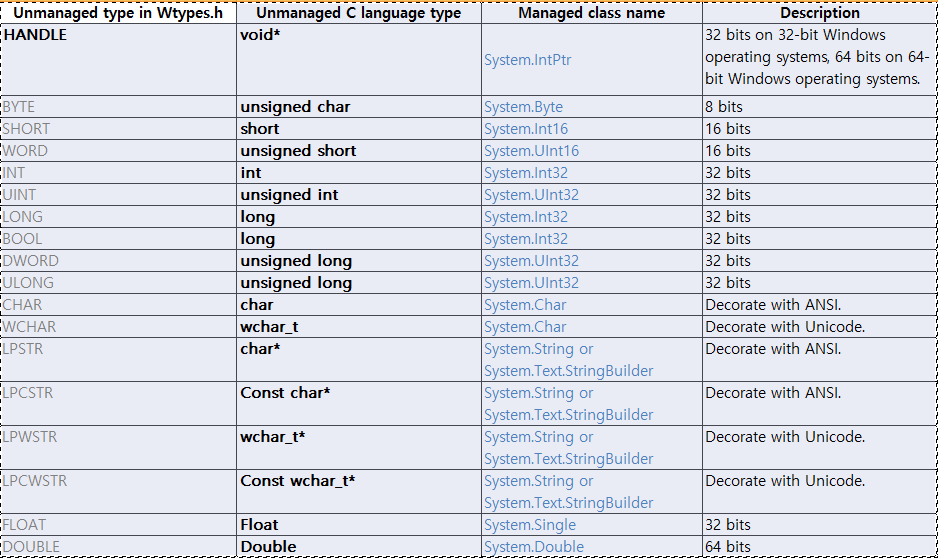Select "32 bits" in the FLOAT row
938x558 pixels.
(820, 525)
